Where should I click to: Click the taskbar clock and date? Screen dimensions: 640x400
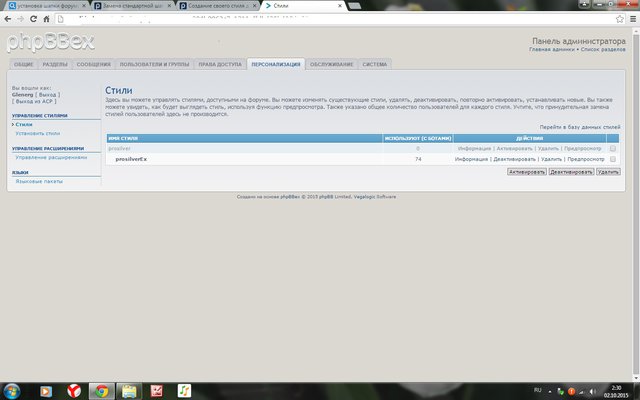pos(616,391)
